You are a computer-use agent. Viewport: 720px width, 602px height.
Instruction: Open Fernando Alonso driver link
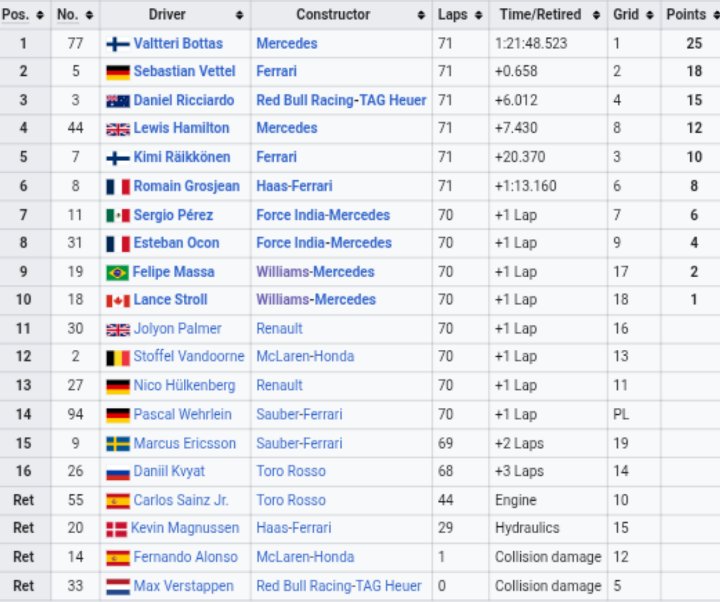tap(186, 557)
